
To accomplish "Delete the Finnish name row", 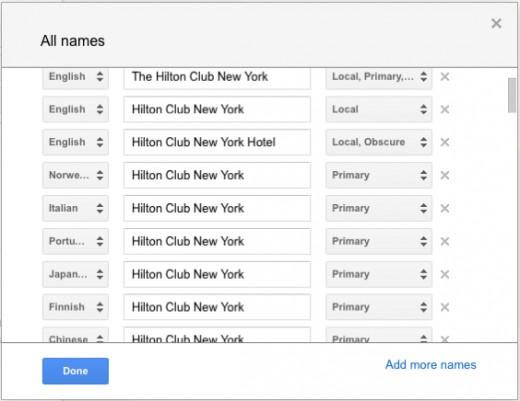I will pyautogui.click(x=445, y=307).
